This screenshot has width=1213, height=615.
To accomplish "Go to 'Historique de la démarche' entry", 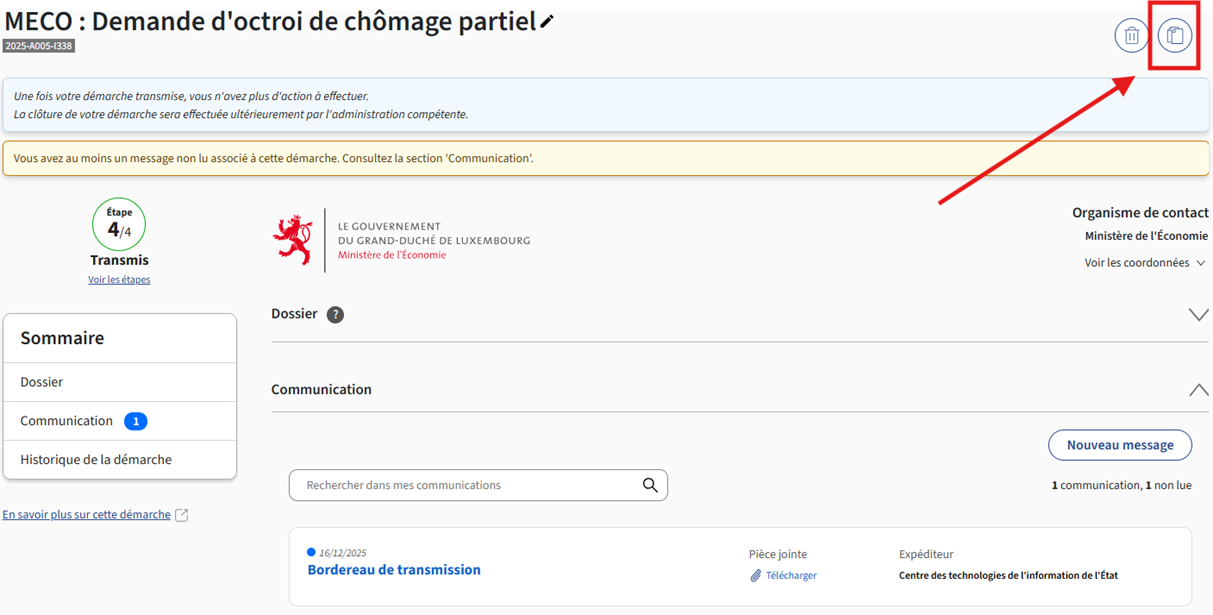I will 96,460.
